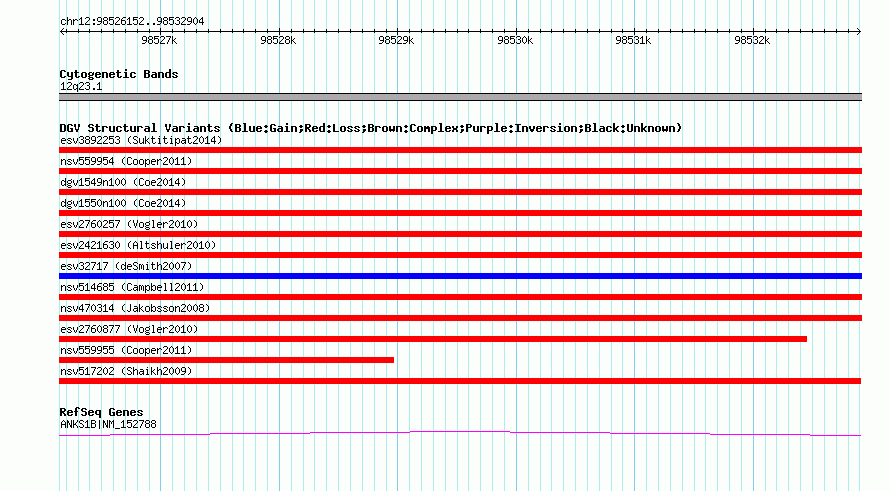This screenshot has height=491, width=890.
Task: Open esv32717 (deSmith2007) label
Action: click(x=126, y=266)
